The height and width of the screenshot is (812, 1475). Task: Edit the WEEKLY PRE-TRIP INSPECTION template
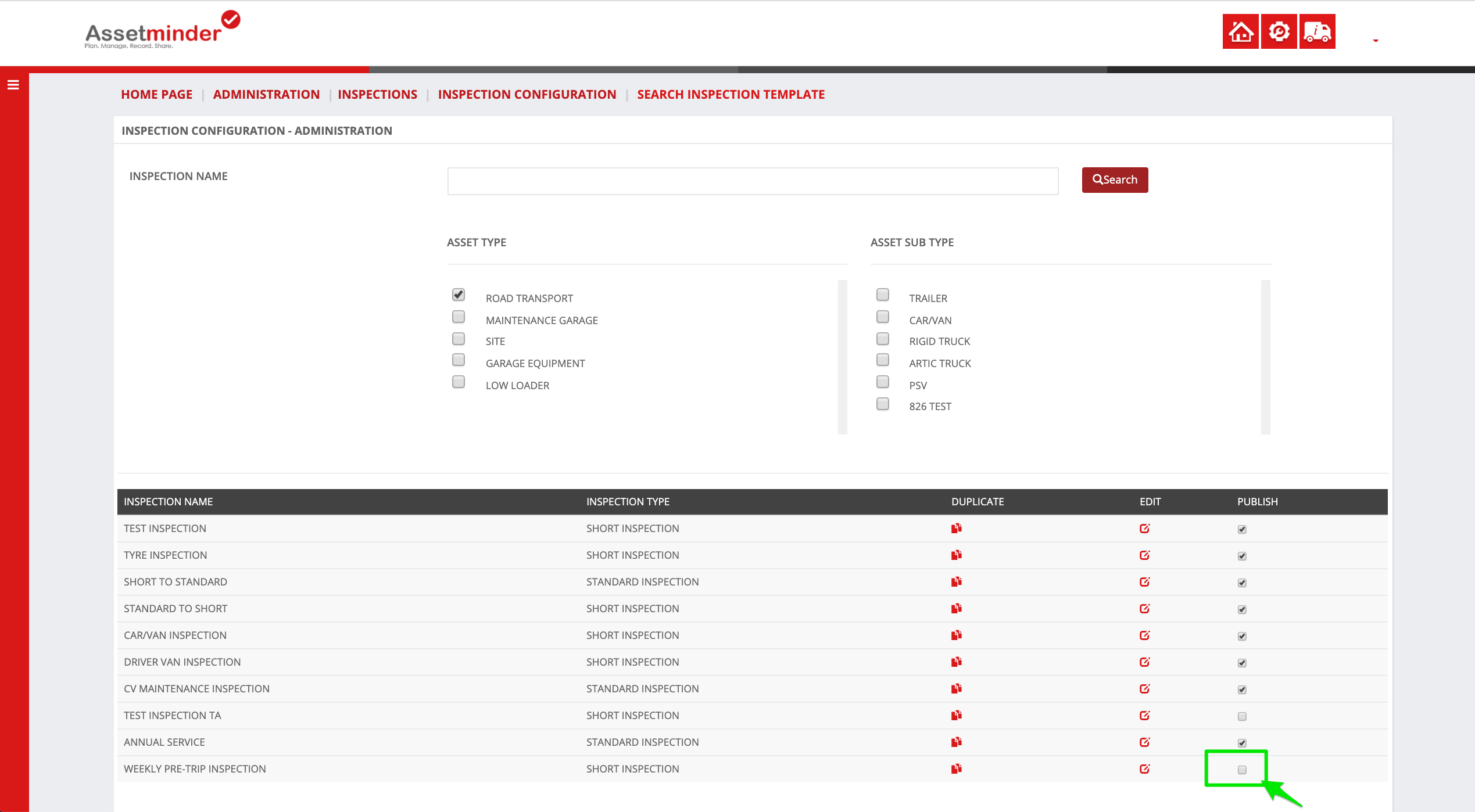pos(1145,768)
